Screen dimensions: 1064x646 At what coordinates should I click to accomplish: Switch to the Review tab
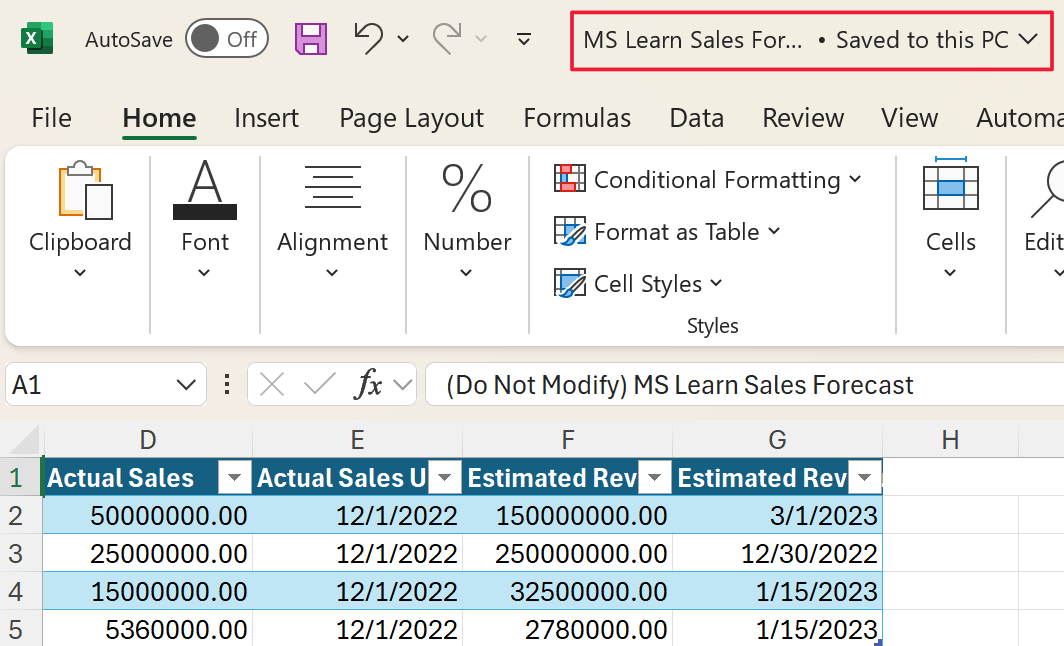coord(803,118)
